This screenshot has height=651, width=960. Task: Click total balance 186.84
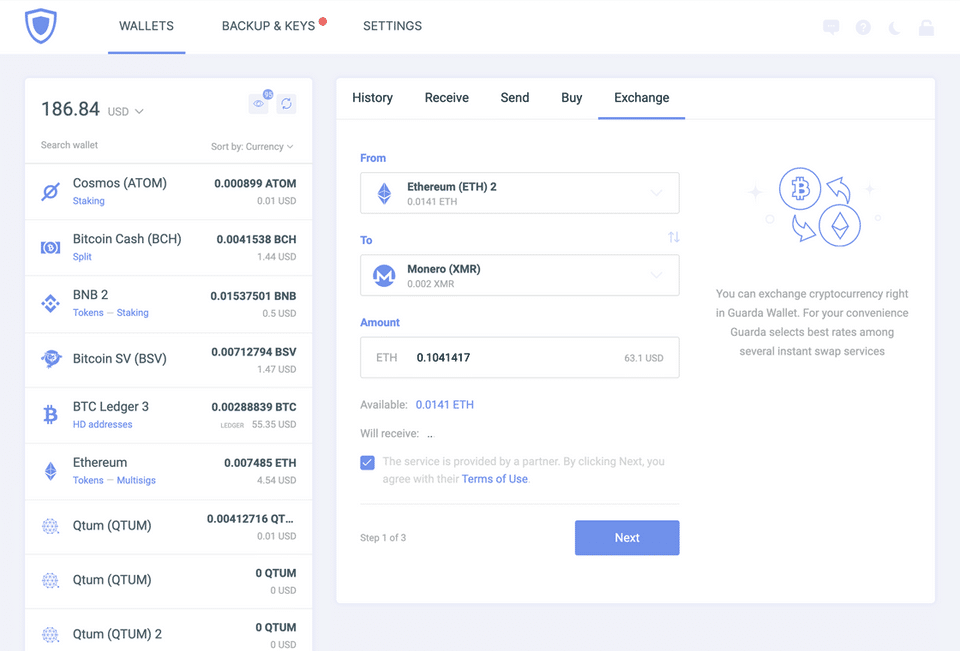click(70, 109)
